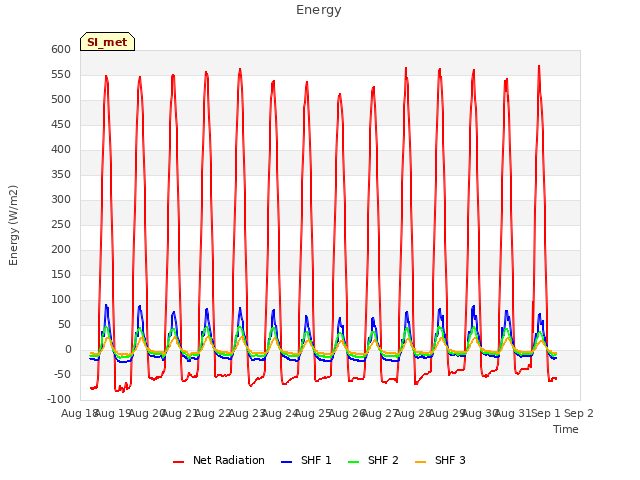The height and width of the screenshot is (480, 640).
Task: Click the 300 y-axis tick label
Action: point(61,199)
